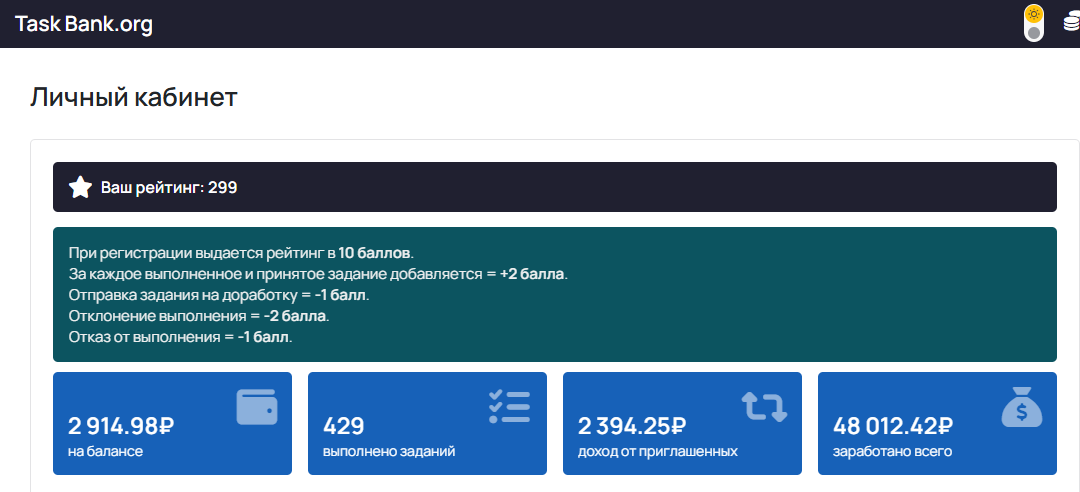Screen dimensions: 1080x492
Task: Click the line mentioning "10 баллов"
Action: coord(241,252)
